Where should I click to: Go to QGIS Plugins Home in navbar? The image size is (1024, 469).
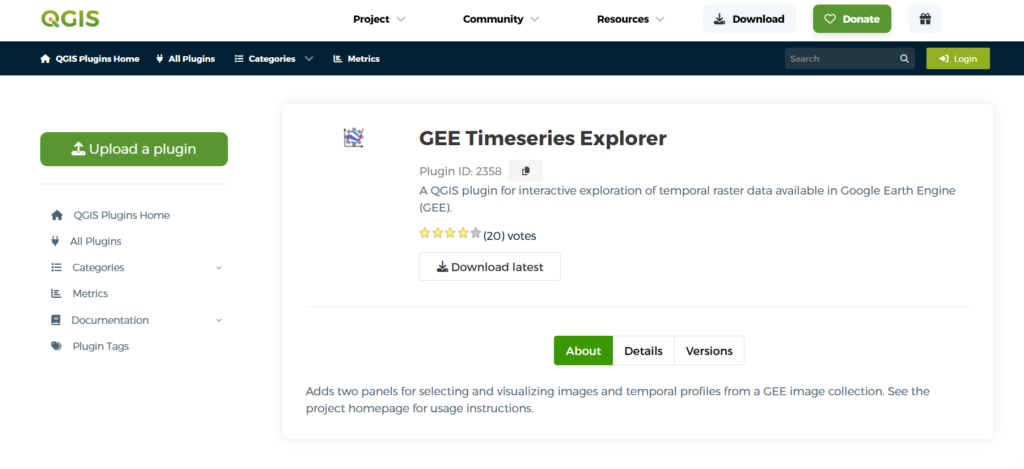pos(90,59)
